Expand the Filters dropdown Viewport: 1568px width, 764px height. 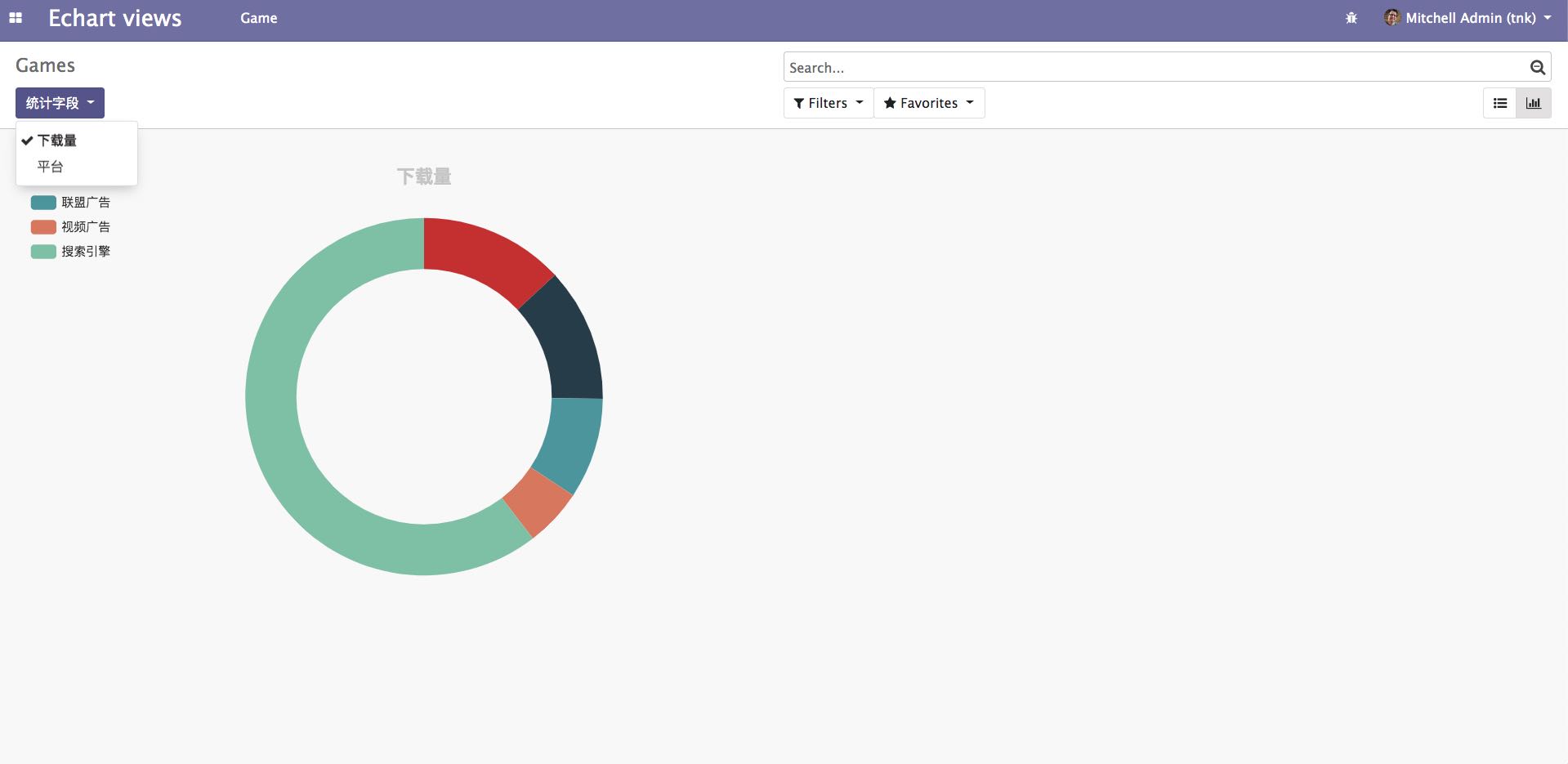[828, 103]
